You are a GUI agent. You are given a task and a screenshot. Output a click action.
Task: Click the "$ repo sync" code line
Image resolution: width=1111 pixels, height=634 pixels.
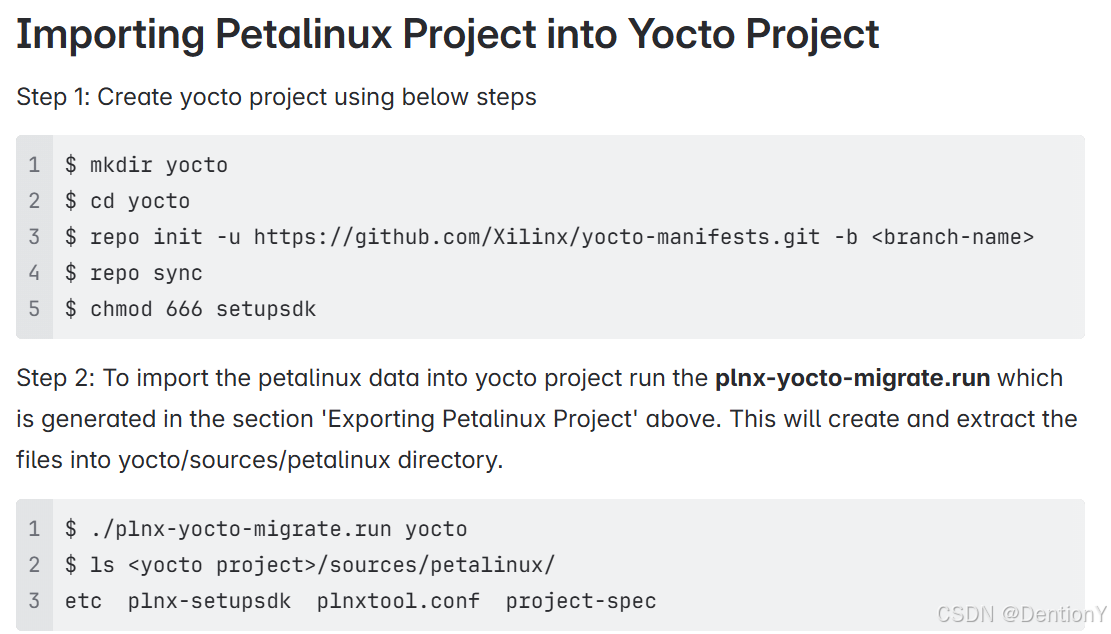tap(133, 273)
